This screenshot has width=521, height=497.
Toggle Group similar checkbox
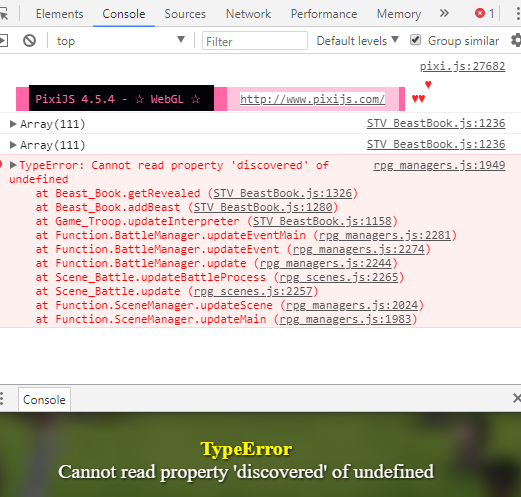point(415,40)
